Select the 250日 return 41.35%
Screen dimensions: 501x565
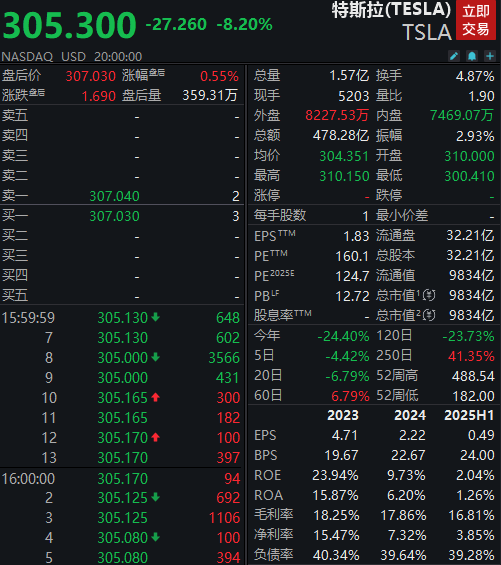(471, 356)
